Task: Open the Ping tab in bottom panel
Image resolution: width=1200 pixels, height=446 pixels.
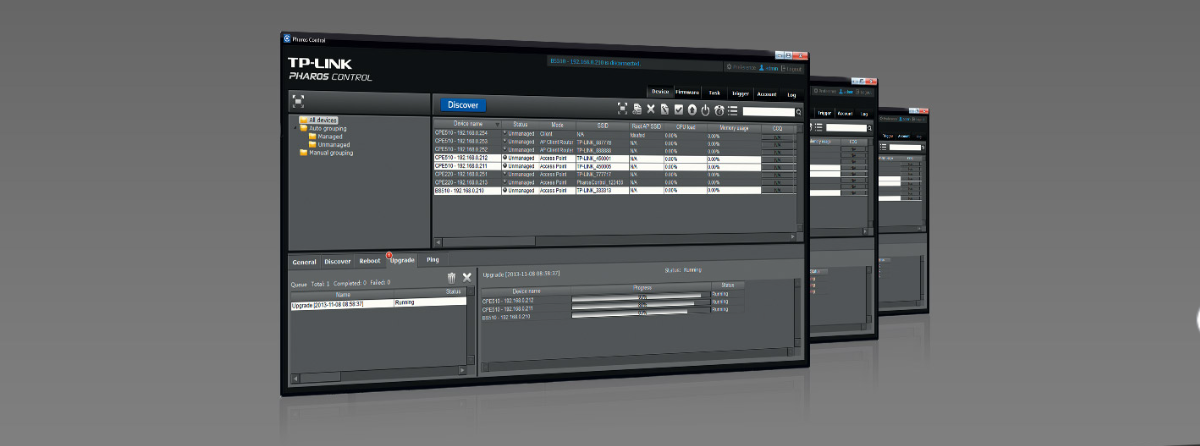Action: [x=433, y=260]
